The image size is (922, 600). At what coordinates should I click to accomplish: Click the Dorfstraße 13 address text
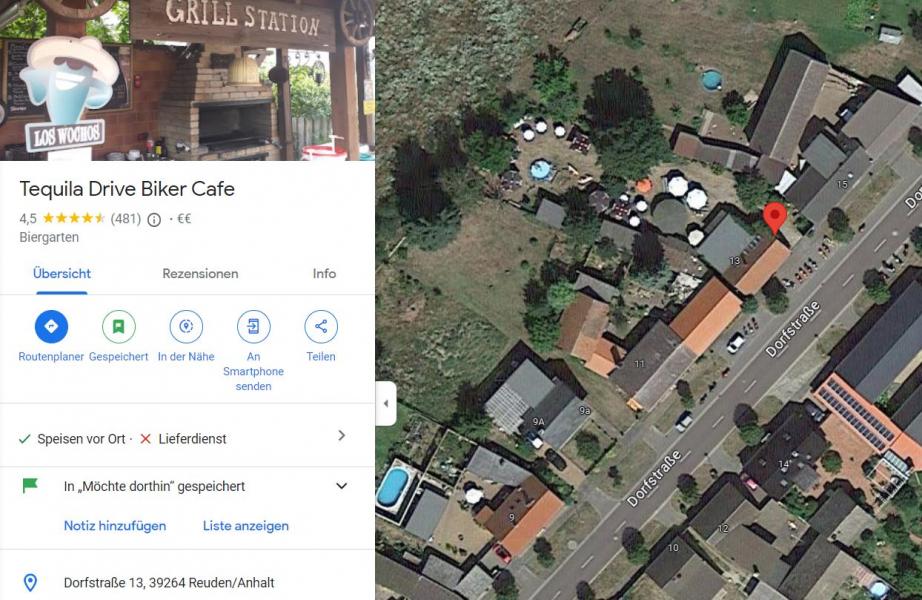(169, 583)
